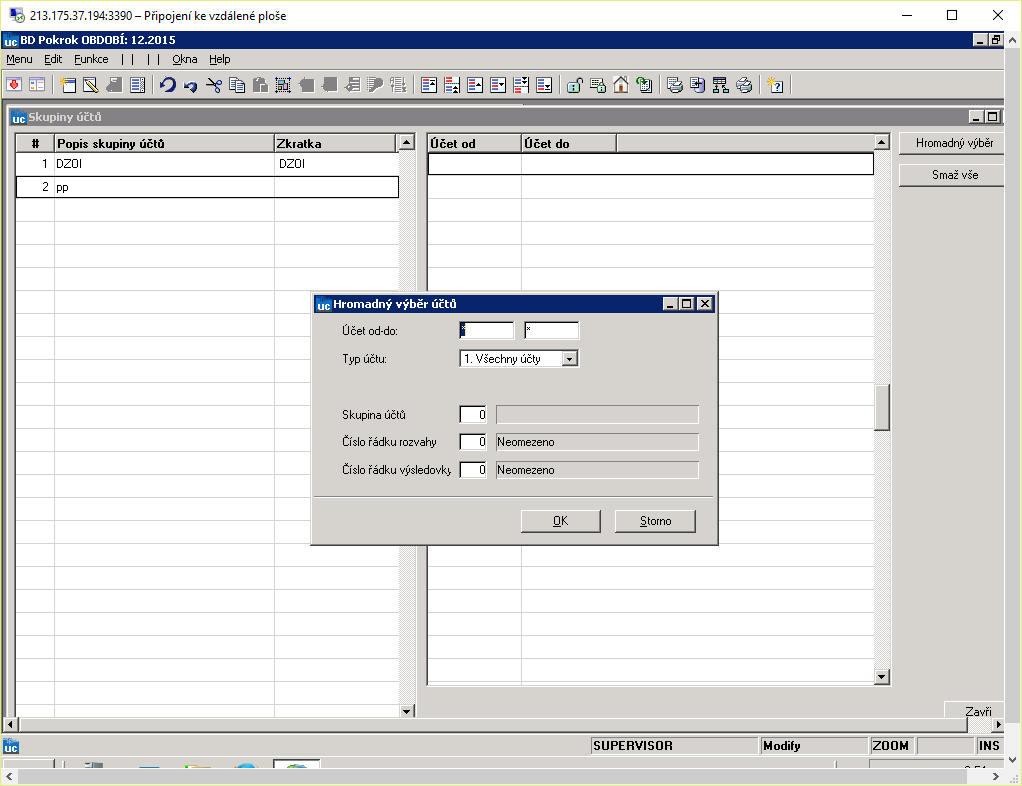
Task: Open the Help menu
Action: (220, 59)
